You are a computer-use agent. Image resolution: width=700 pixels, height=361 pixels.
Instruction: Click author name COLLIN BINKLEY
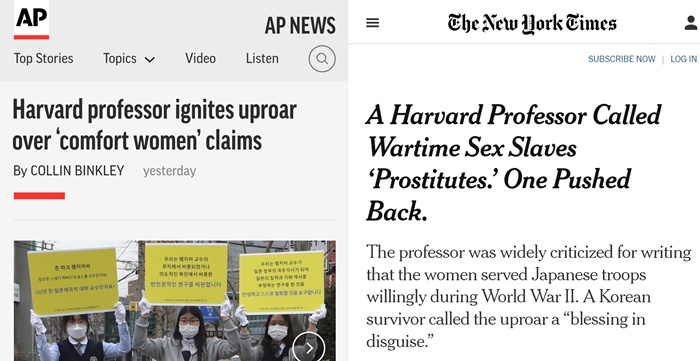click(77, 171)
